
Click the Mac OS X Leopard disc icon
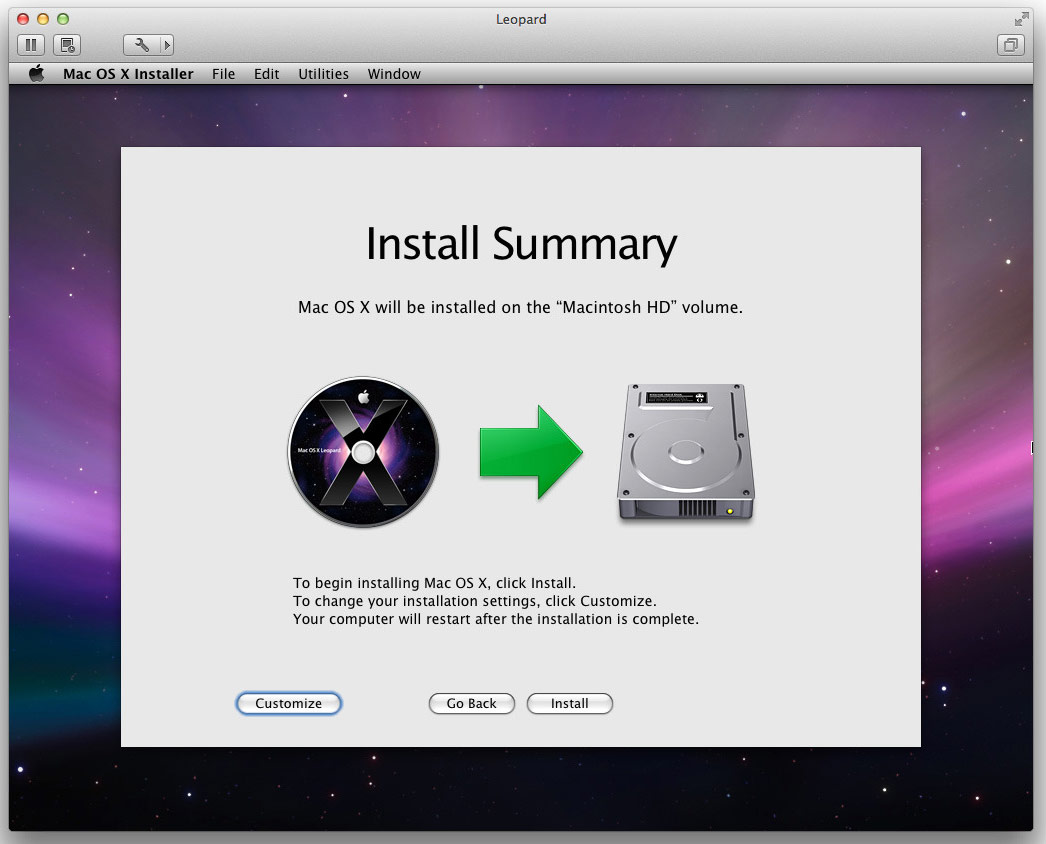[363, 452]
